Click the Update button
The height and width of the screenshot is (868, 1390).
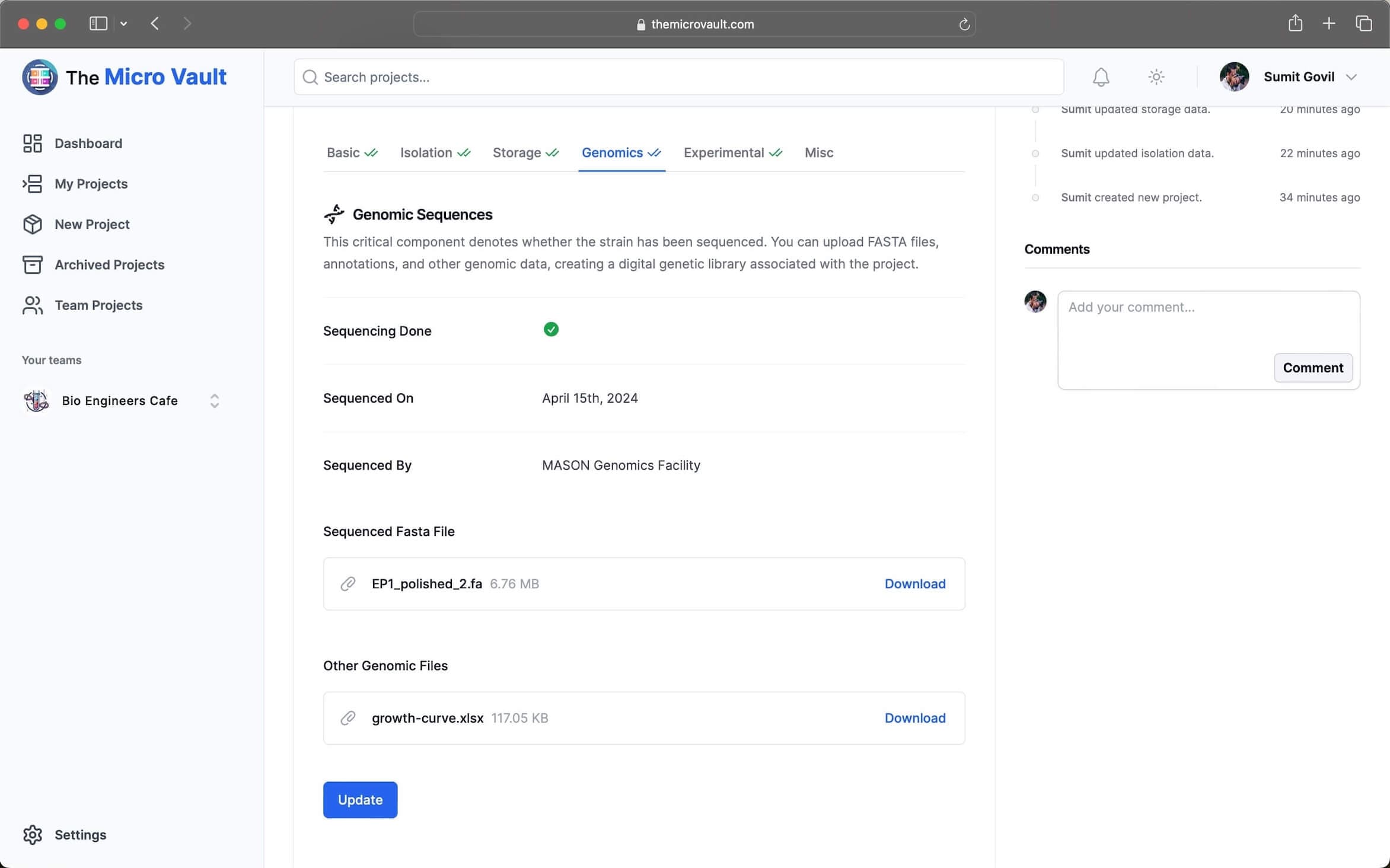click(360, 799)
